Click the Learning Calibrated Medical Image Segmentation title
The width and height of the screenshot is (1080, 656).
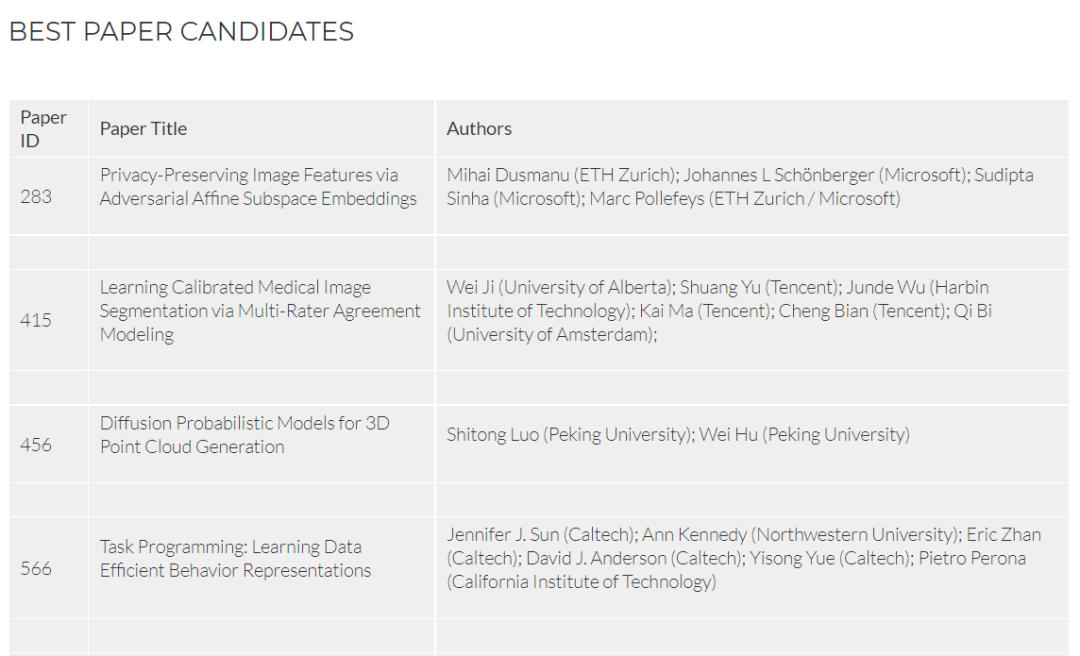260,311
